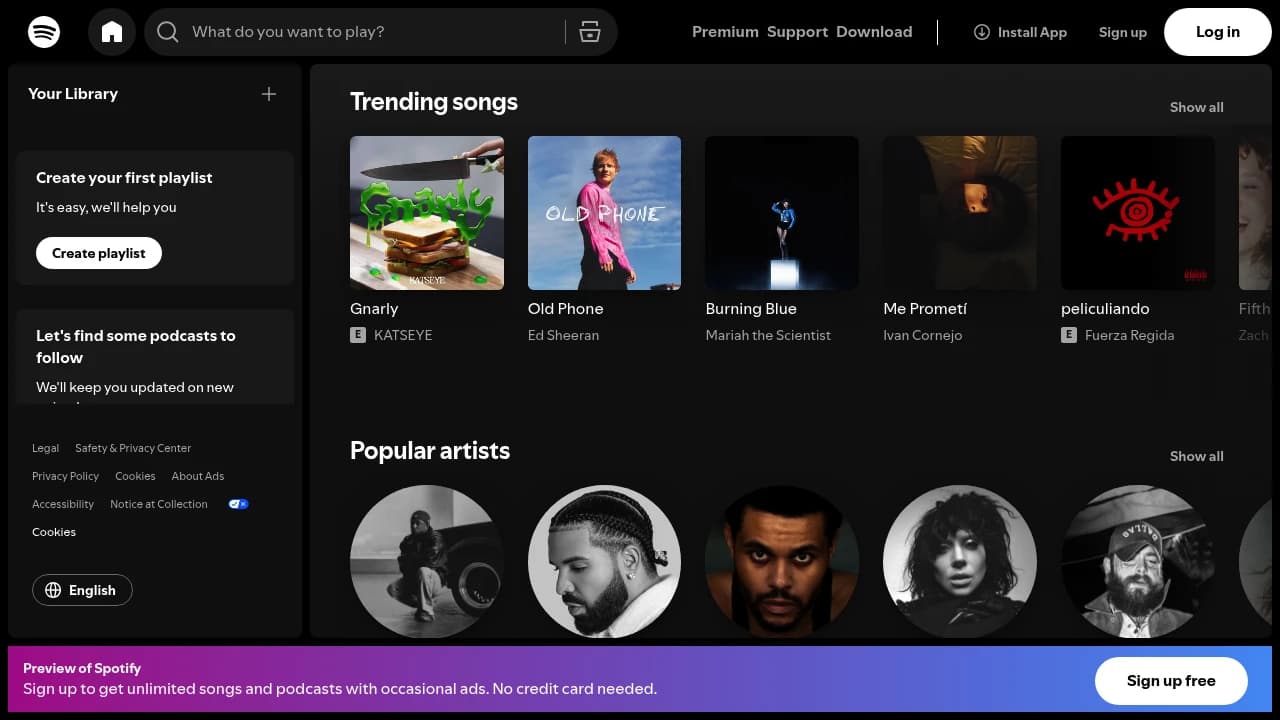Open the Ed Sheeran artist link

pyautogui.click(x=563, y=335)
